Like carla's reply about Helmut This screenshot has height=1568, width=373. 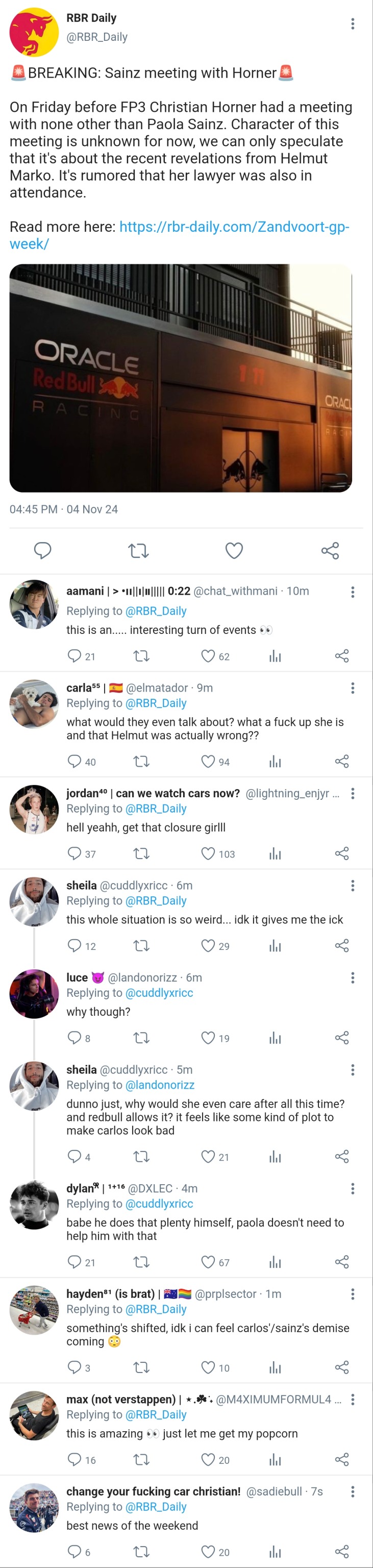click(208, 762)
